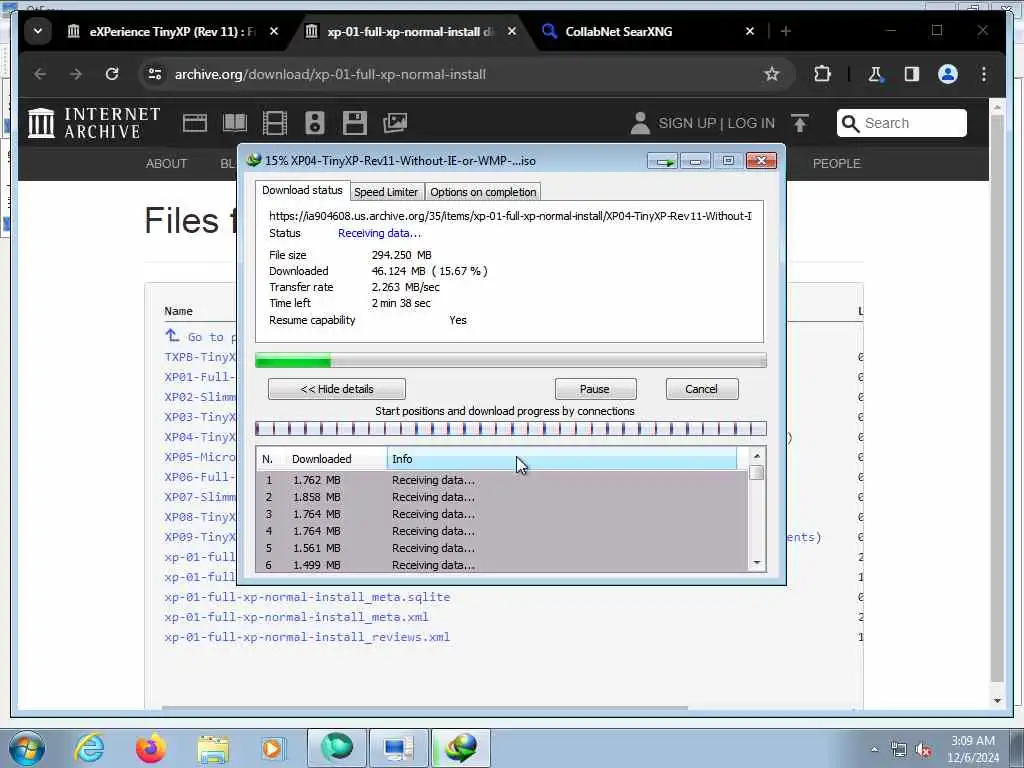Select the Speed Limiter tab
The width and height of the screenshot is (1024, 768).
386,192
